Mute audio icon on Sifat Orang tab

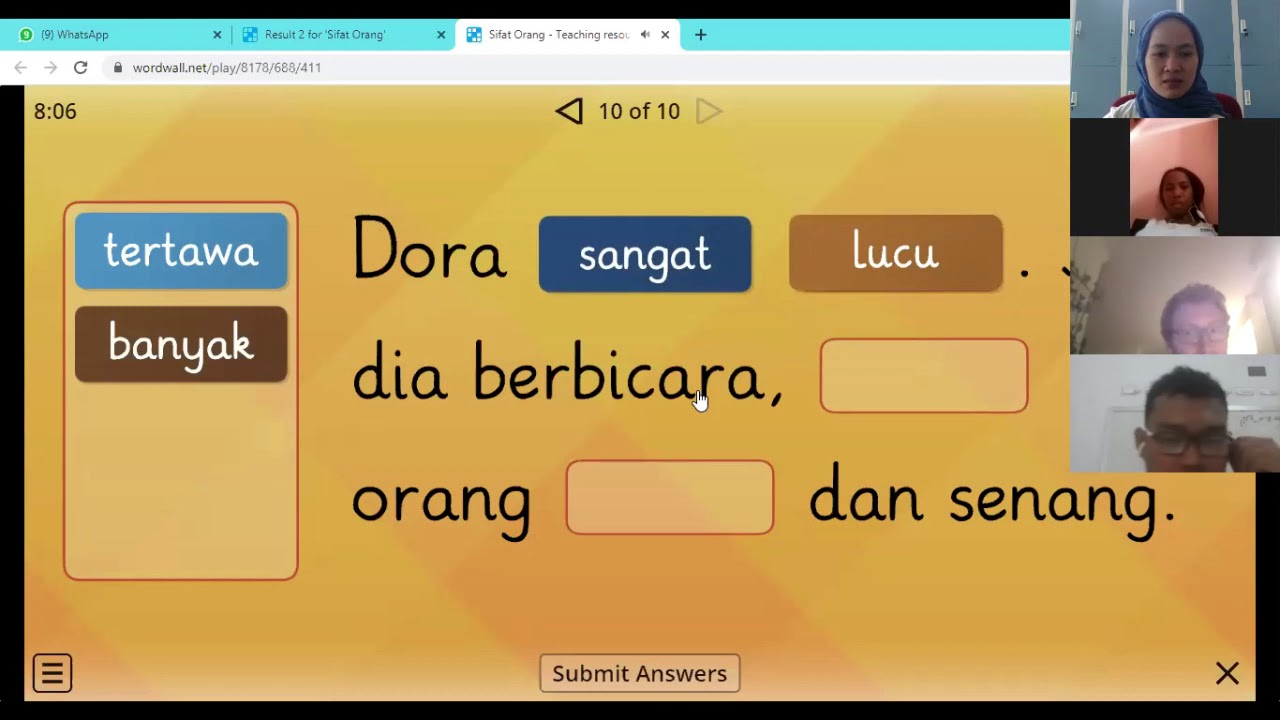(645, 34)
